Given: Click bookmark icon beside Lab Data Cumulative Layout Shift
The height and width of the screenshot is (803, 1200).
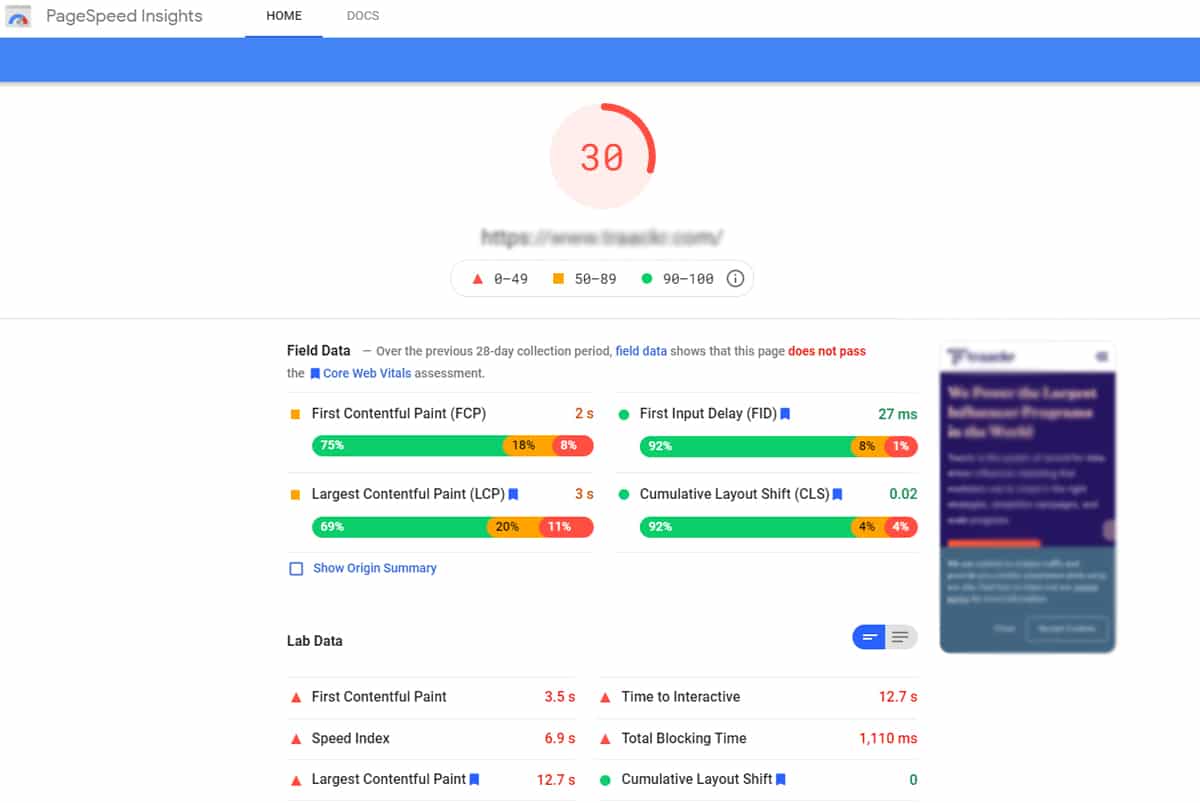Looking at the screenshot, I should (781, 779).
